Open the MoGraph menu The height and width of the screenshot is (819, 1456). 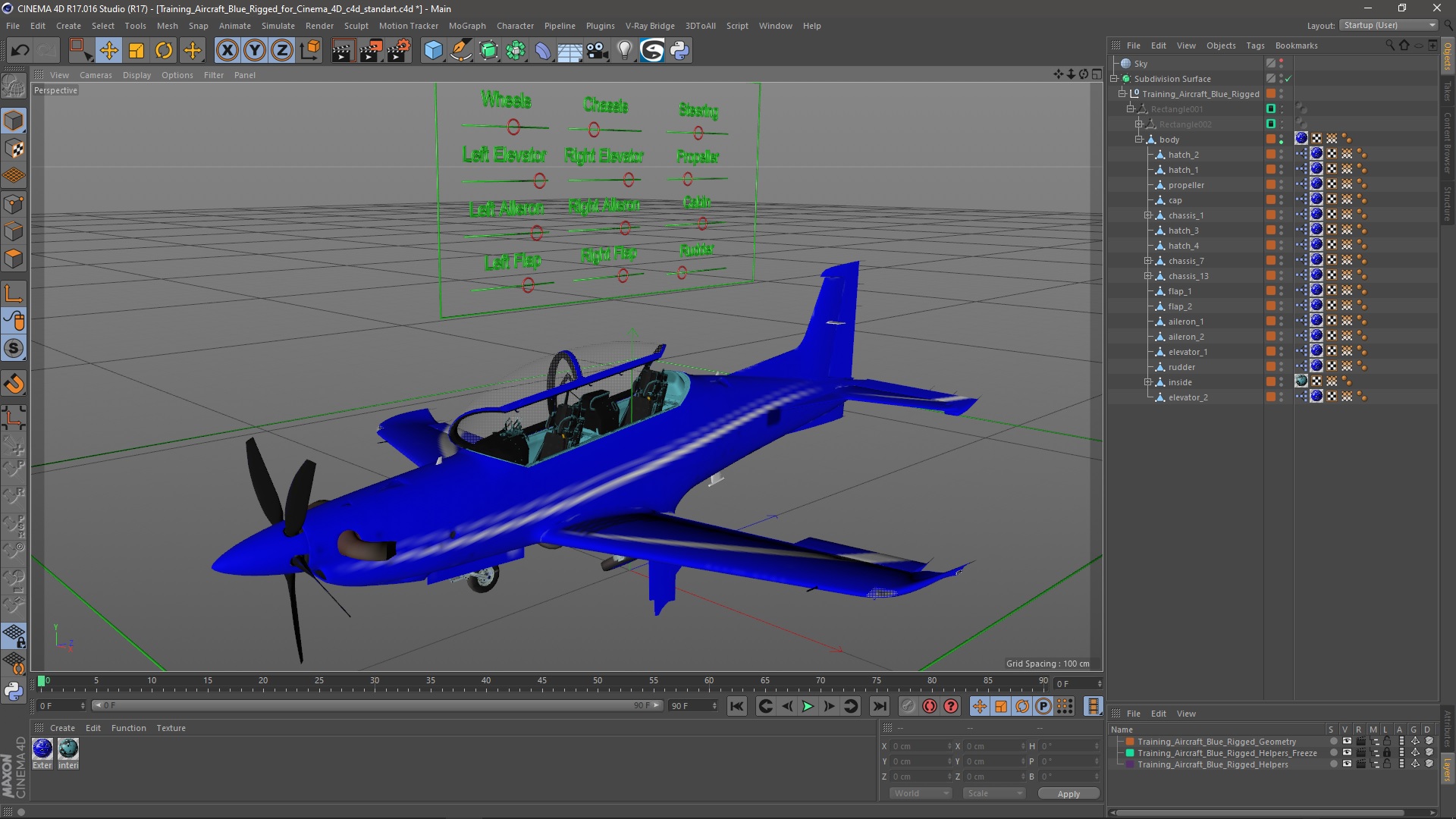(x=467, y=26)
